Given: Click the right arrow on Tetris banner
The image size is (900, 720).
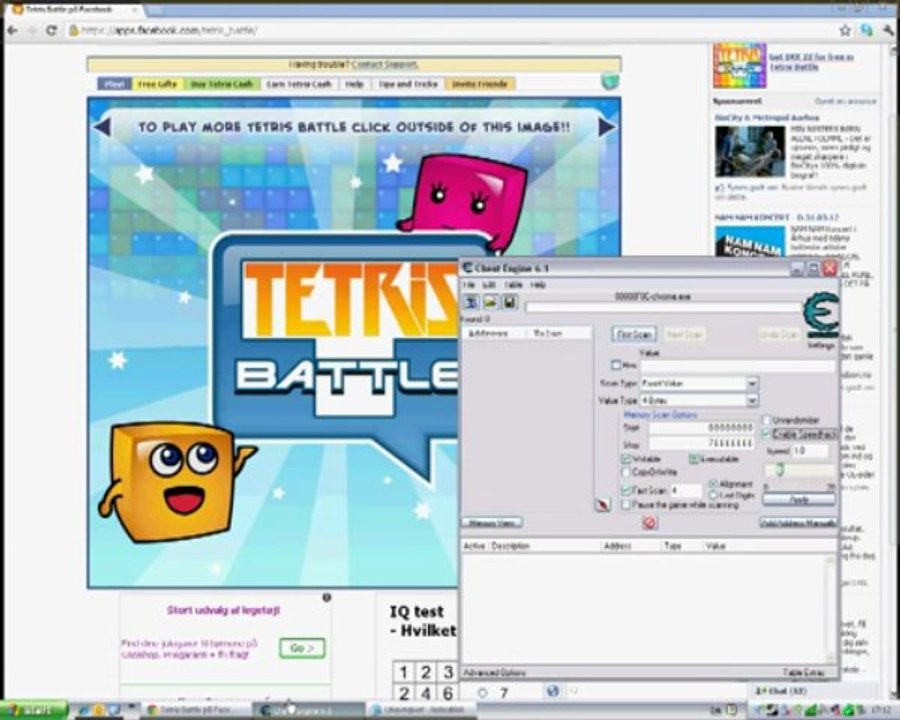Looking at the screenshot, I should tap(606, 127).
